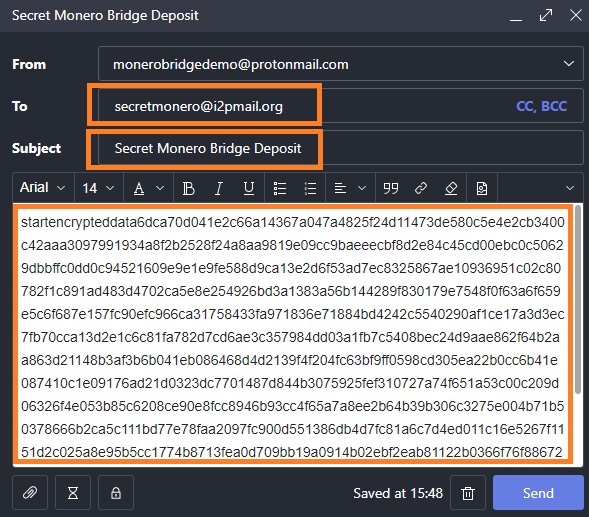Expand the From address dropdown chevron
The image size is (589, 517).
569,64
